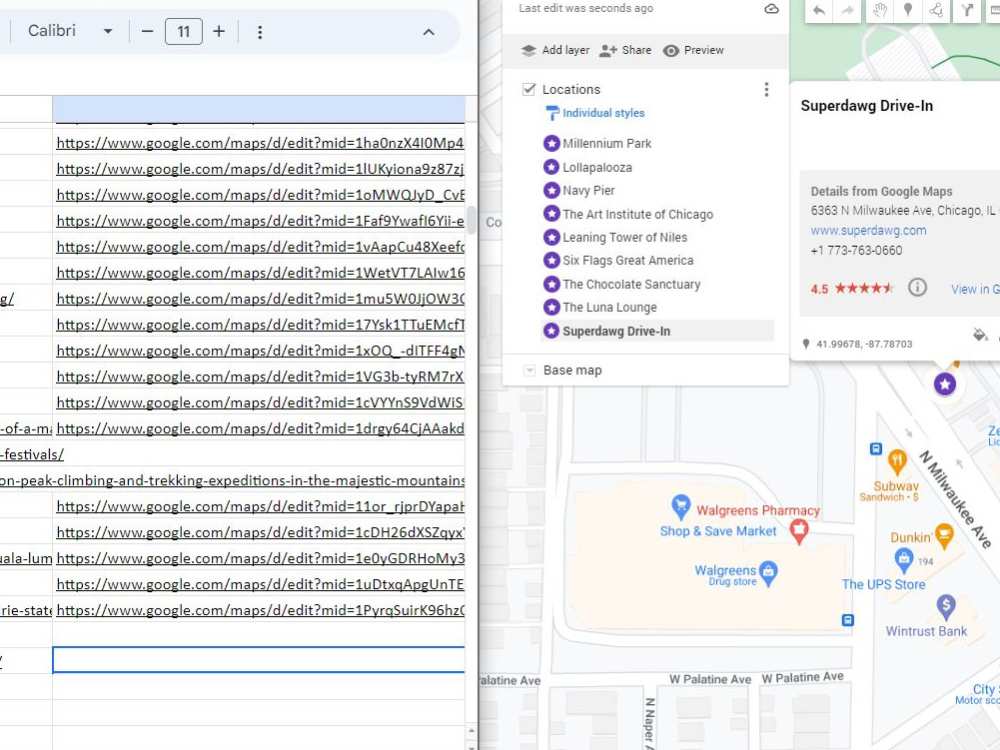Click the info icon beside 4.5 rating
Screen dimensions: 1000x750
[x=917, y=288]
